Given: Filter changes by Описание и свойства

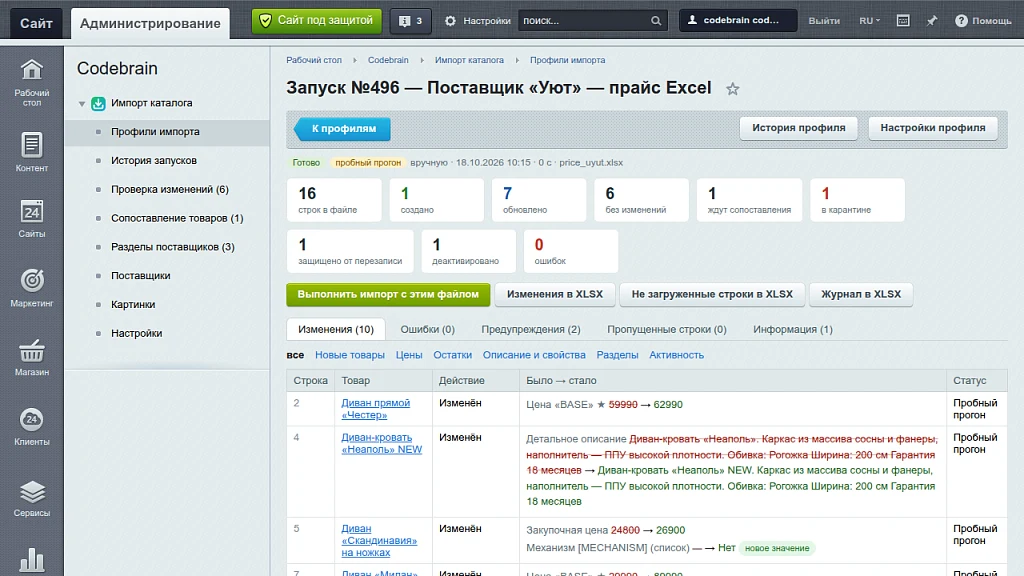Looking at the screenshot, I should pyautogui.click(x=534, y=355).
